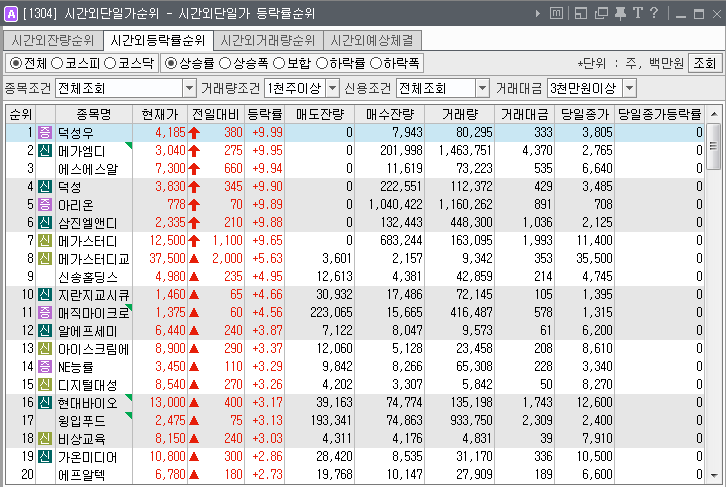Click the 당일종가 column header

click(584, 114)
